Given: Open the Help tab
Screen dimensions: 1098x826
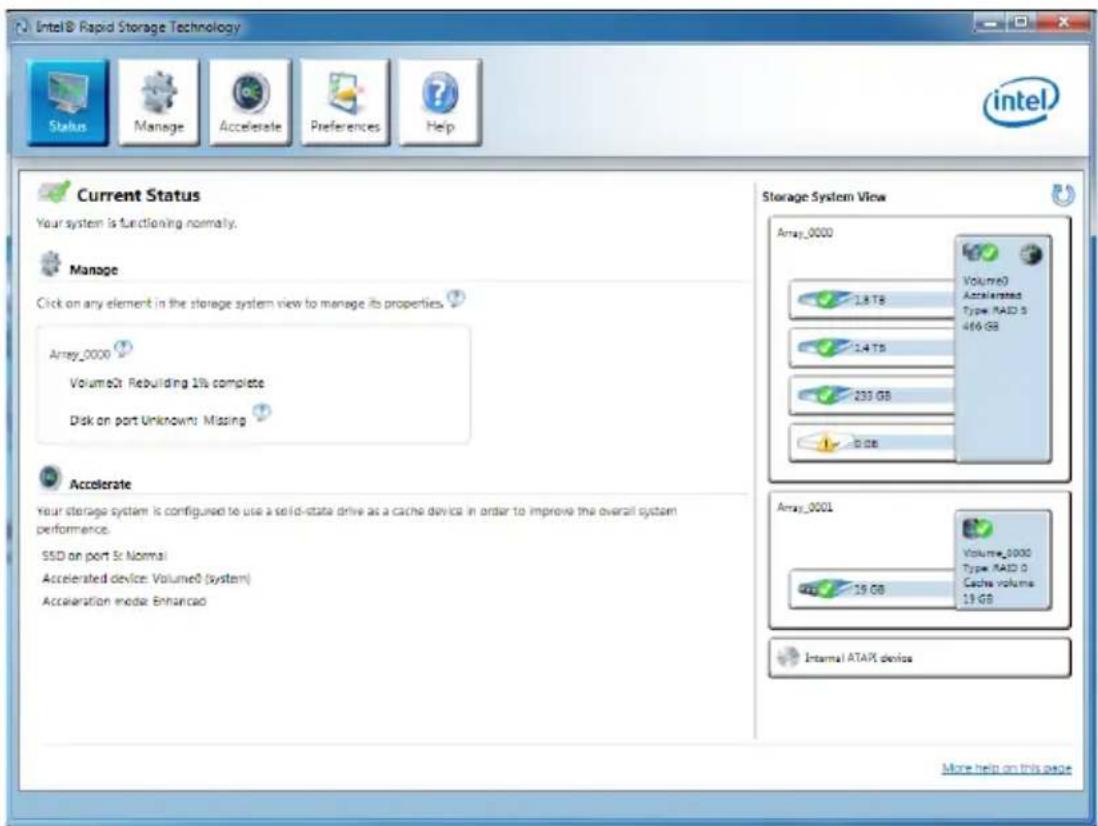Looking at the screenshot, I should tap(440, 102).
